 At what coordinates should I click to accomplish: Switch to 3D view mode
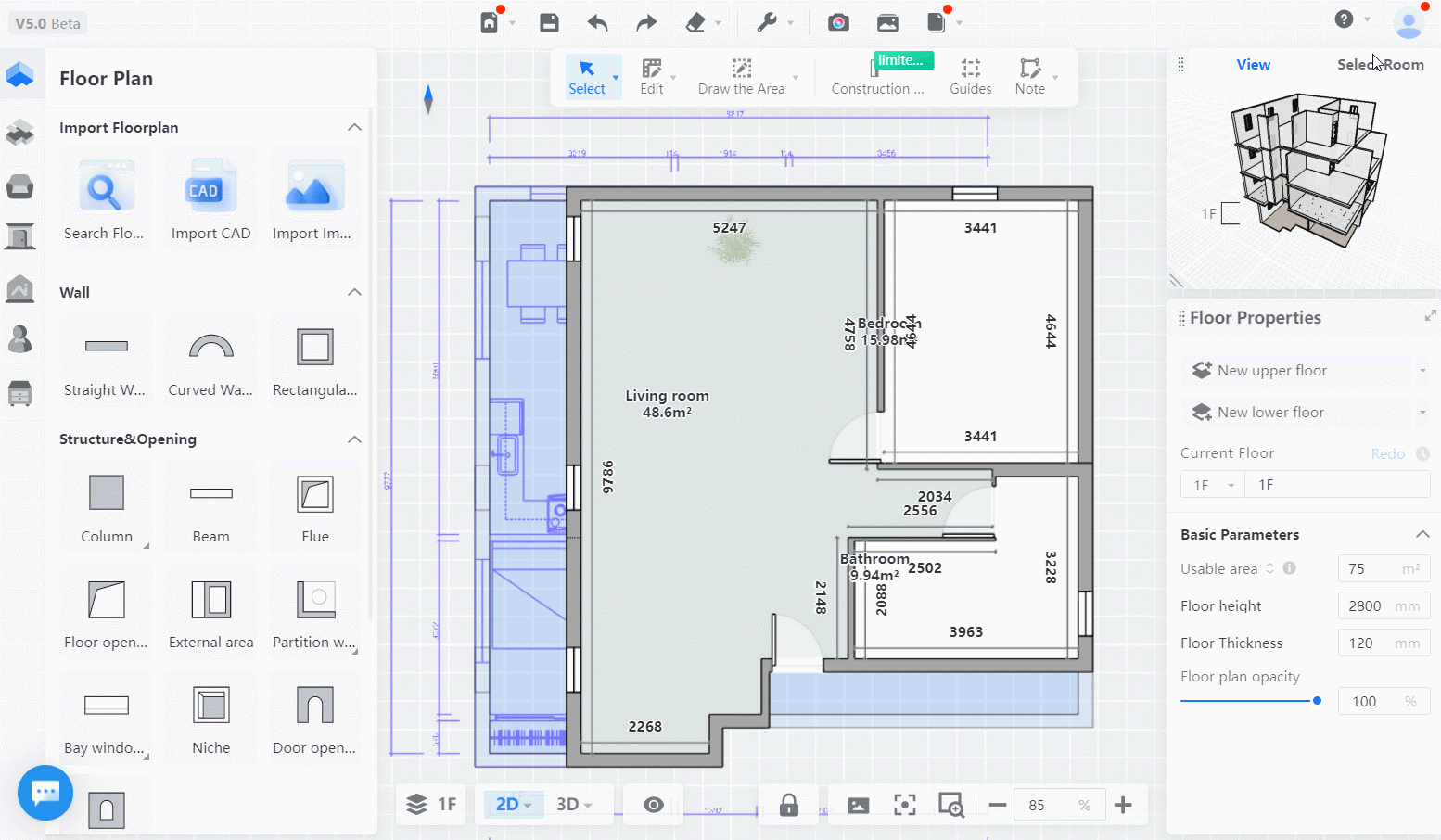(x=567, y=805)
